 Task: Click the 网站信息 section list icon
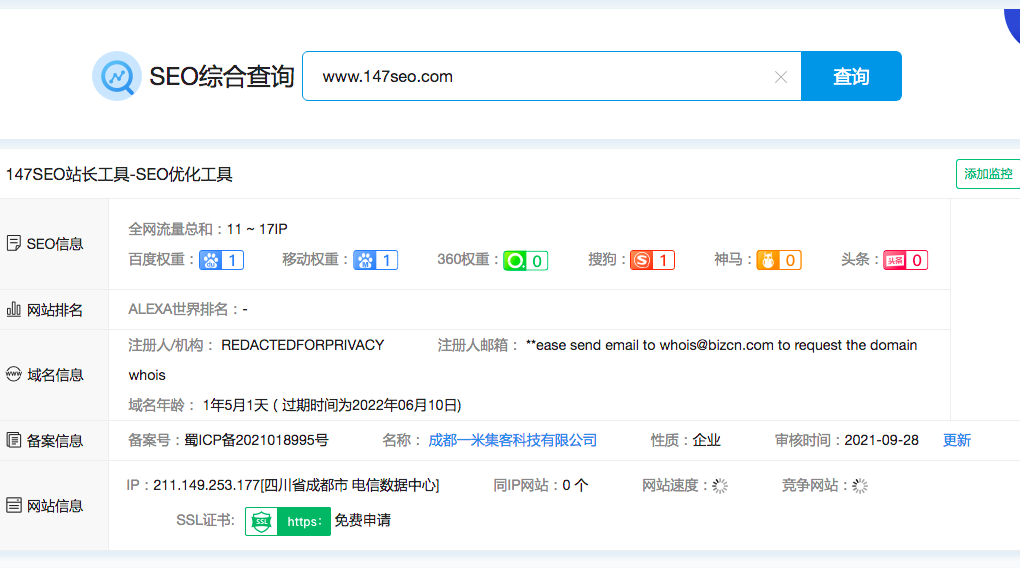[x=14, y=505]
